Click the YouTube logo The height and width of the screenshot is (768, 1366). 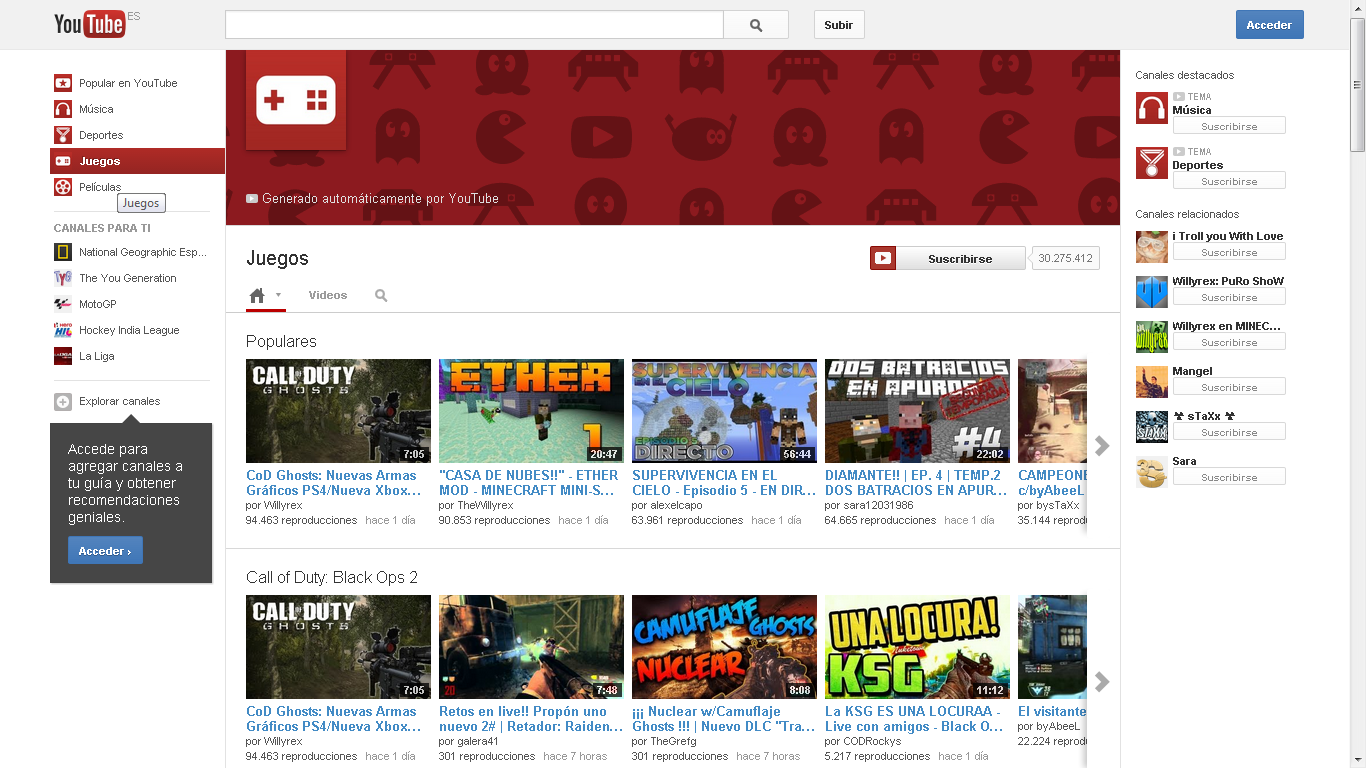coord(89,24)
